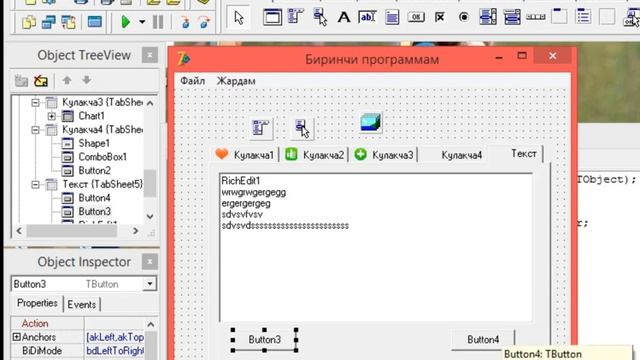Viewport: 640px width, 360px height.
Task: Move item up in Object TreeView
Action: (67, 80)
